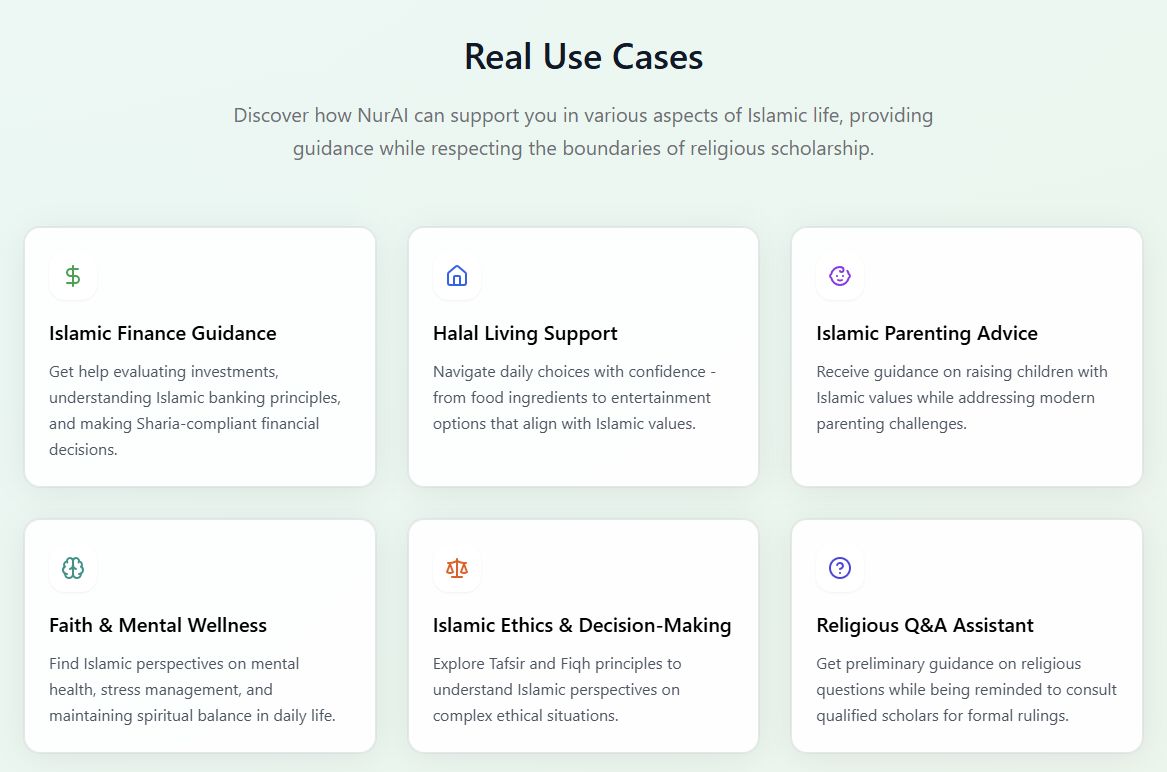Click the orange scales of justice icon

pos(457,568)
